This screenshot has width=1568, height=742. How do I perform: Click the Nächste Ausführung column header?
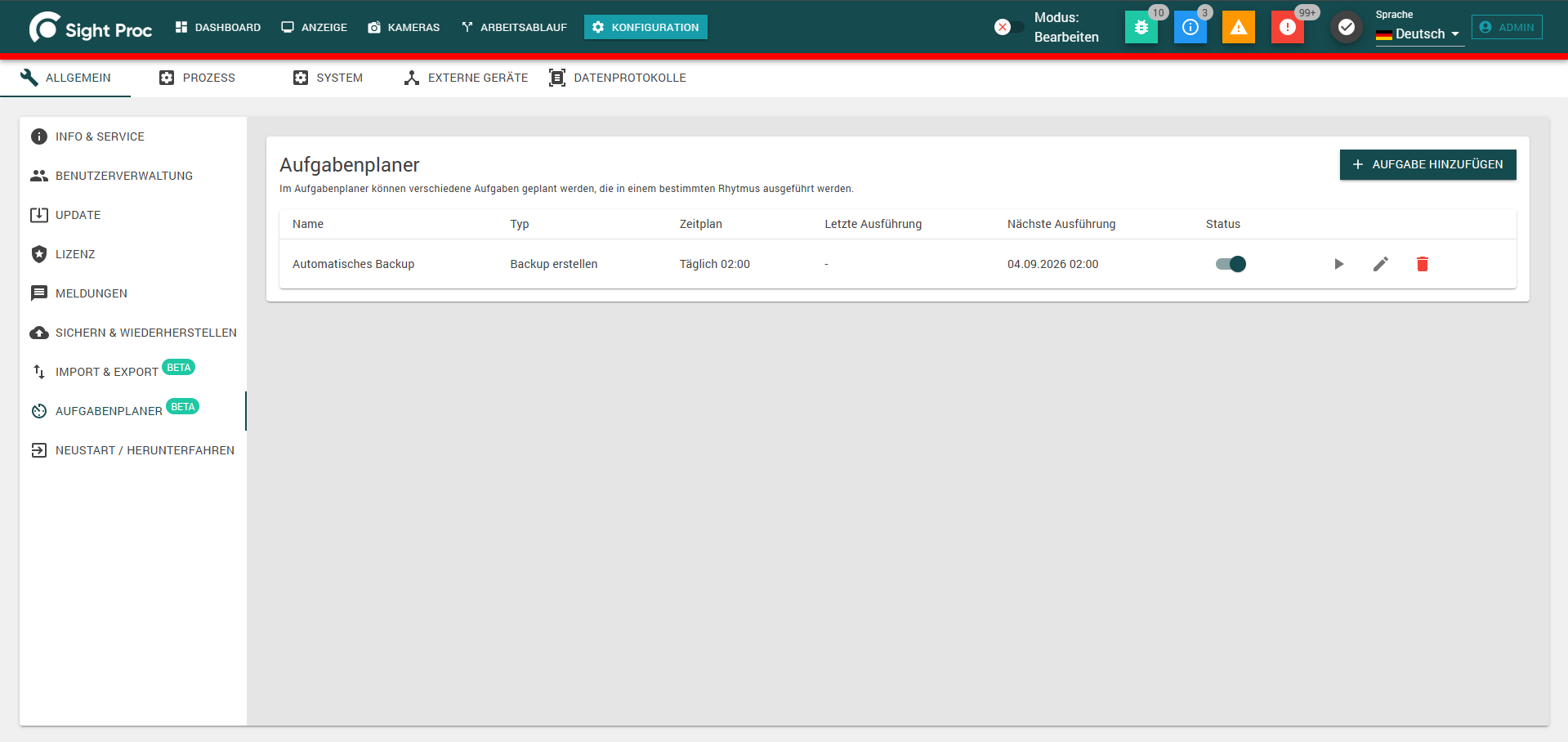1061,224
